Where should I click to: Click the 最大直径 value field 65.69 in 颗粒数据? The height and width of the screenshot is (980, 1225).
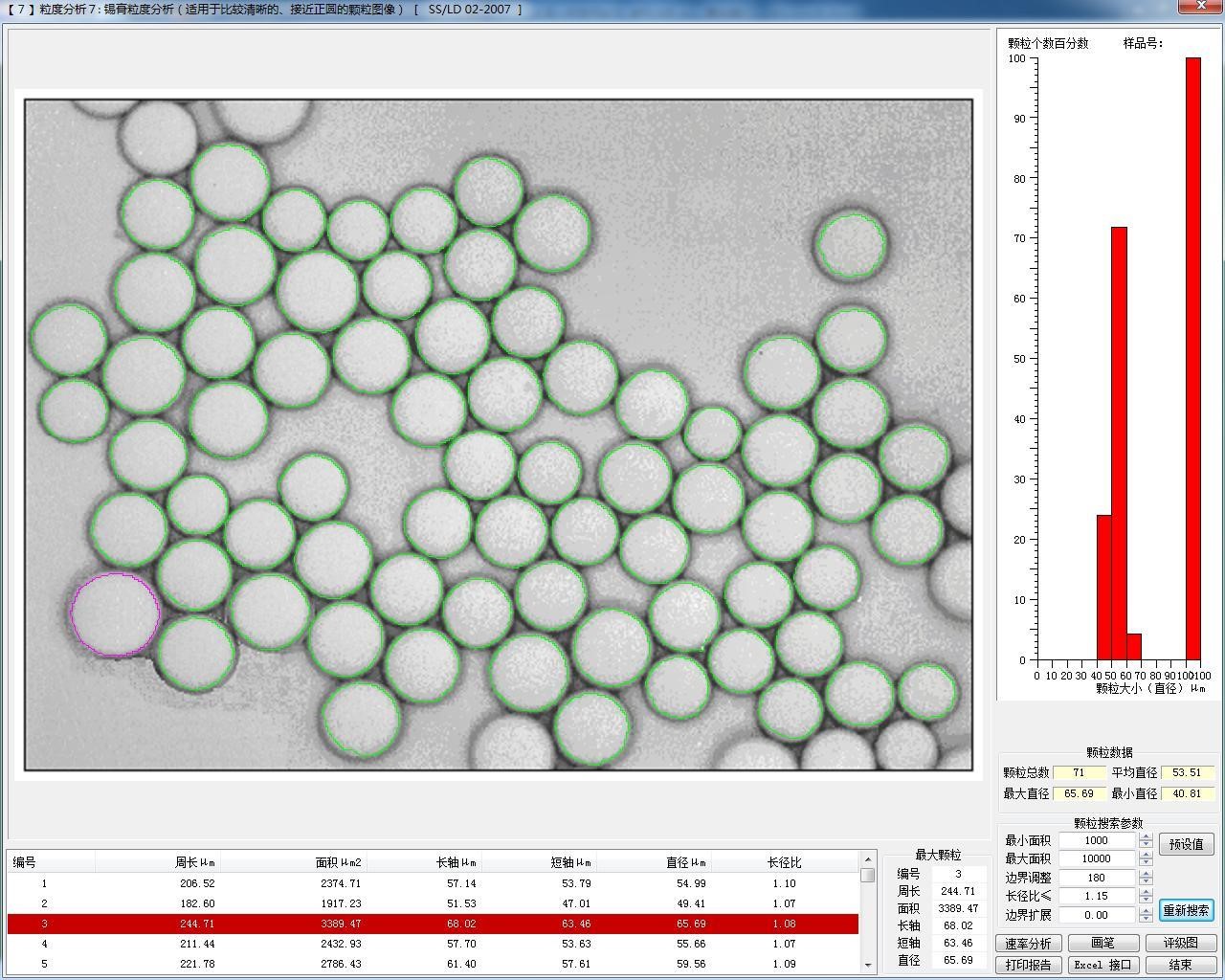(x=1079, y=793)
